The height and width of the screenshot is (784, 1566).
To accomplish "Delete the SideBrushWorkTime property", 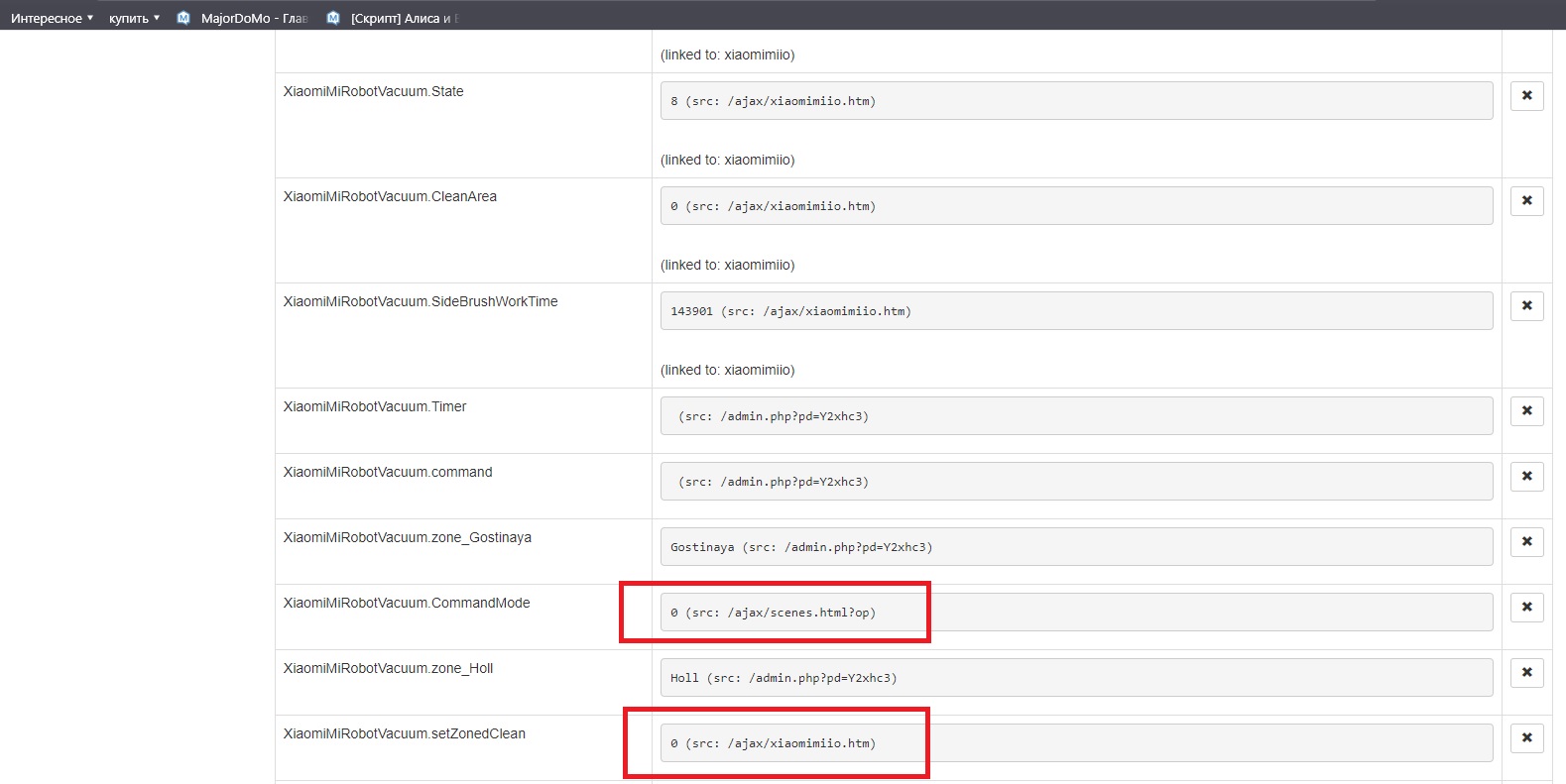I will pyautogui.click(x=1526, y=306).
